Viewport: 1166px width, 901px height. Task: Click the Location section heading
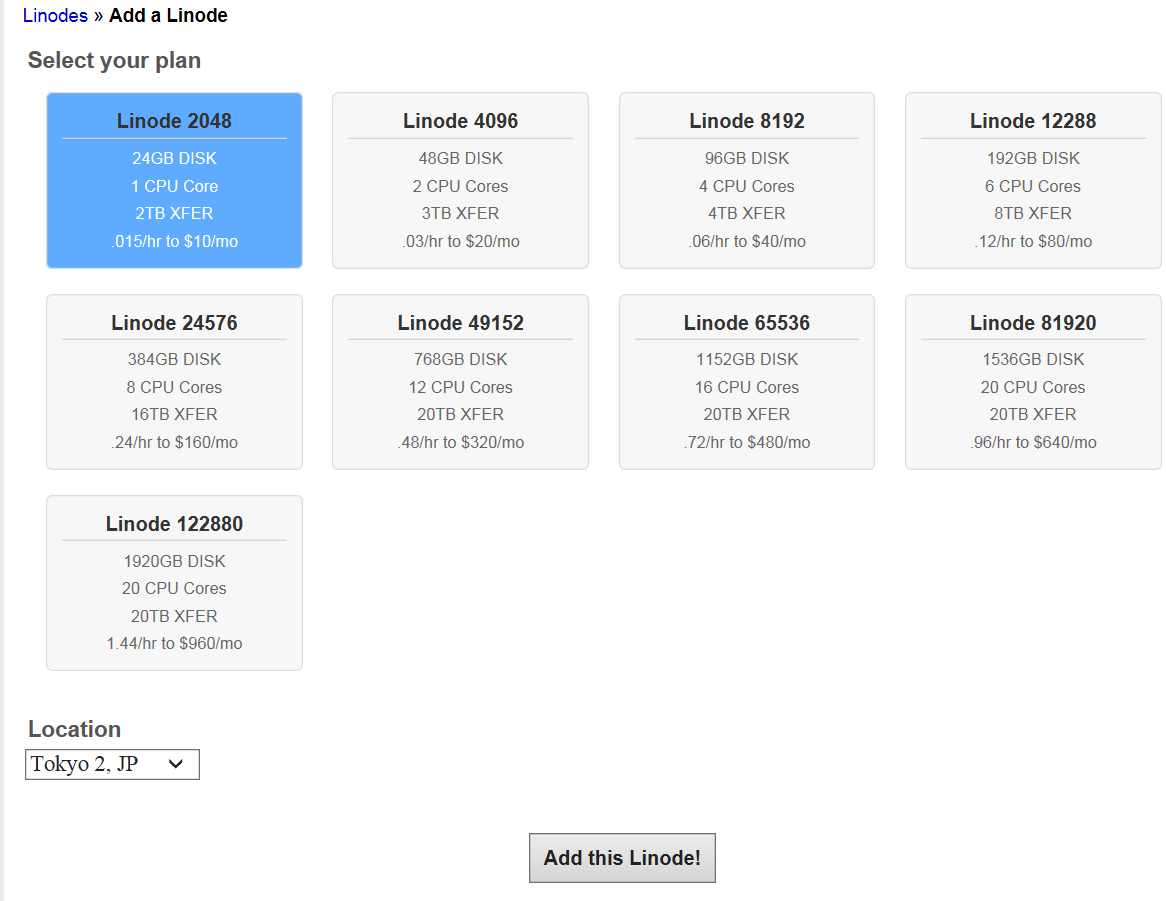[x=74, y=729]
